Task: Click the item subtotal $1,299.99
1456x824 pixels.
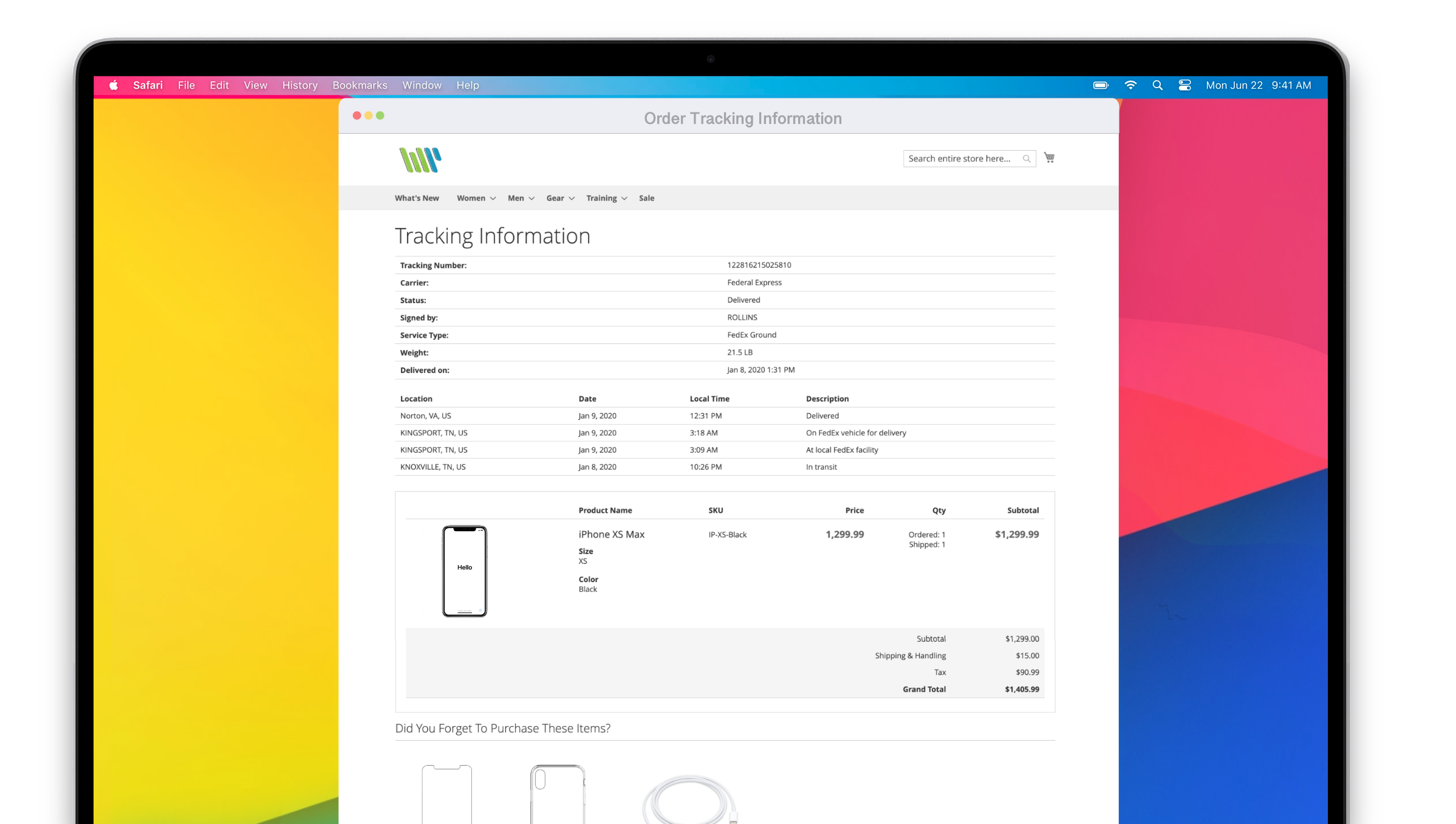Action: tap(1017, 534)
